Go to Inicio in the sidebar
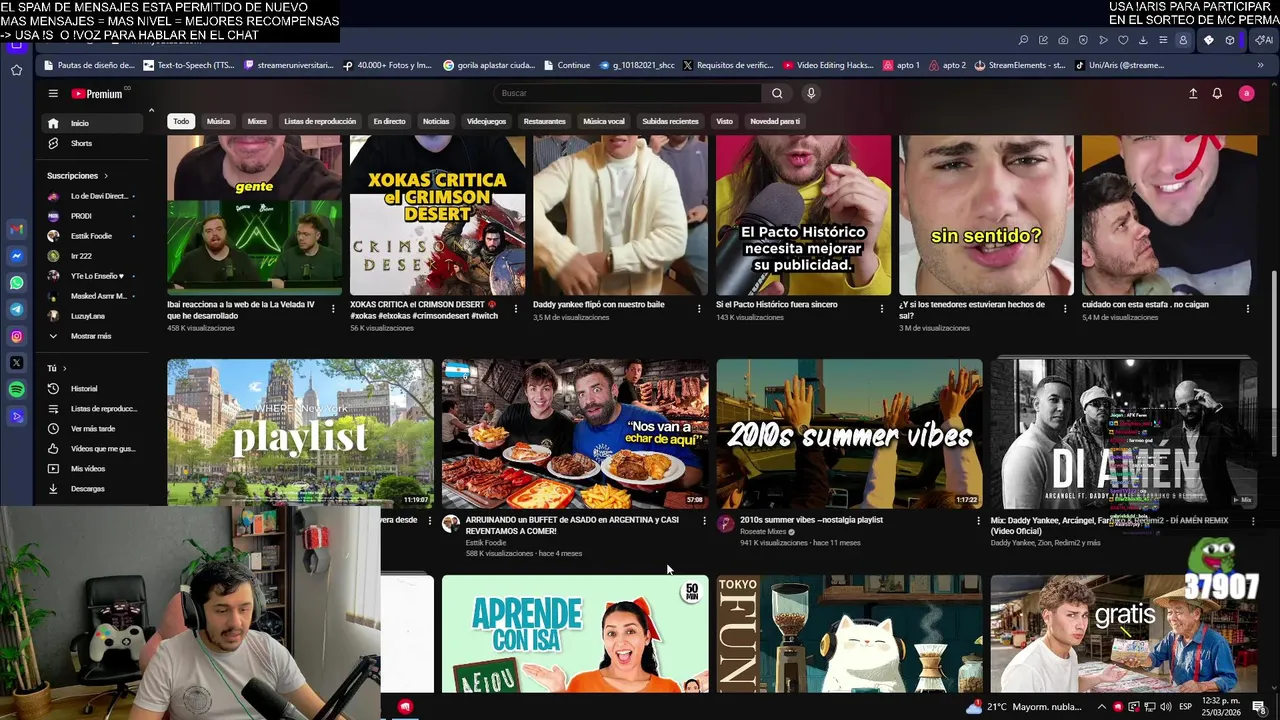 tap(94, 123)
